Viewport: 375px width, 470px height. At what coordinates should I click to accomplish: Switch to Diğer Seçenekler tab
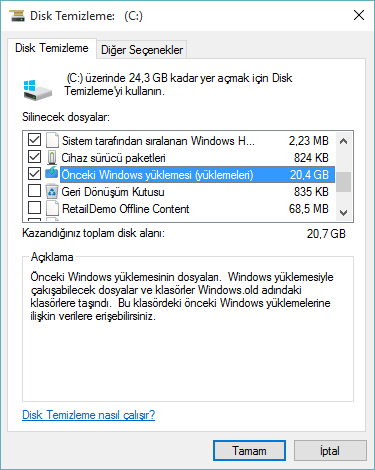142,50
